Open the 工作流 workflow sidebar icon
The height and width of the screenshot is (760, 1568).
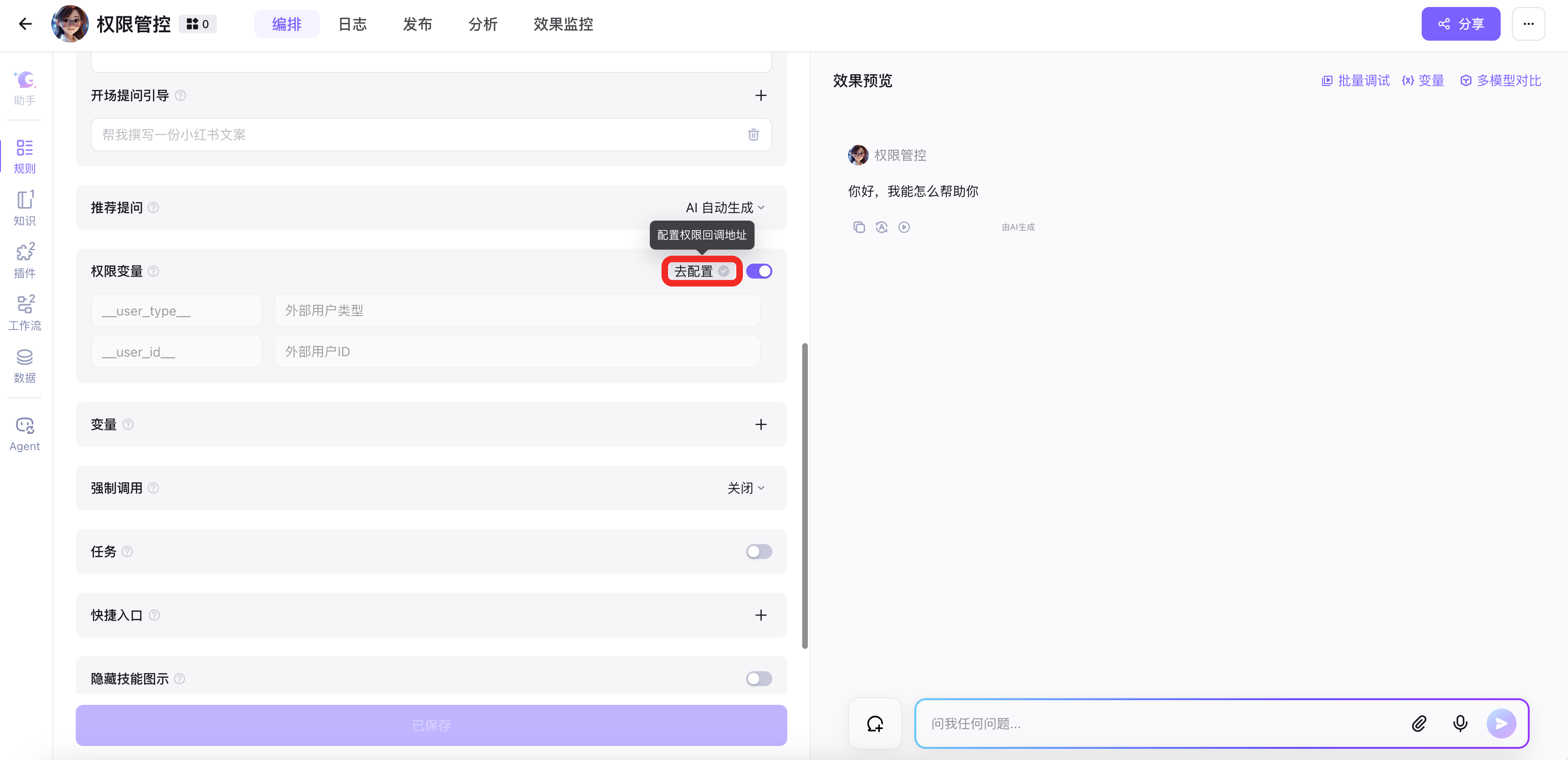pos(24,312)
